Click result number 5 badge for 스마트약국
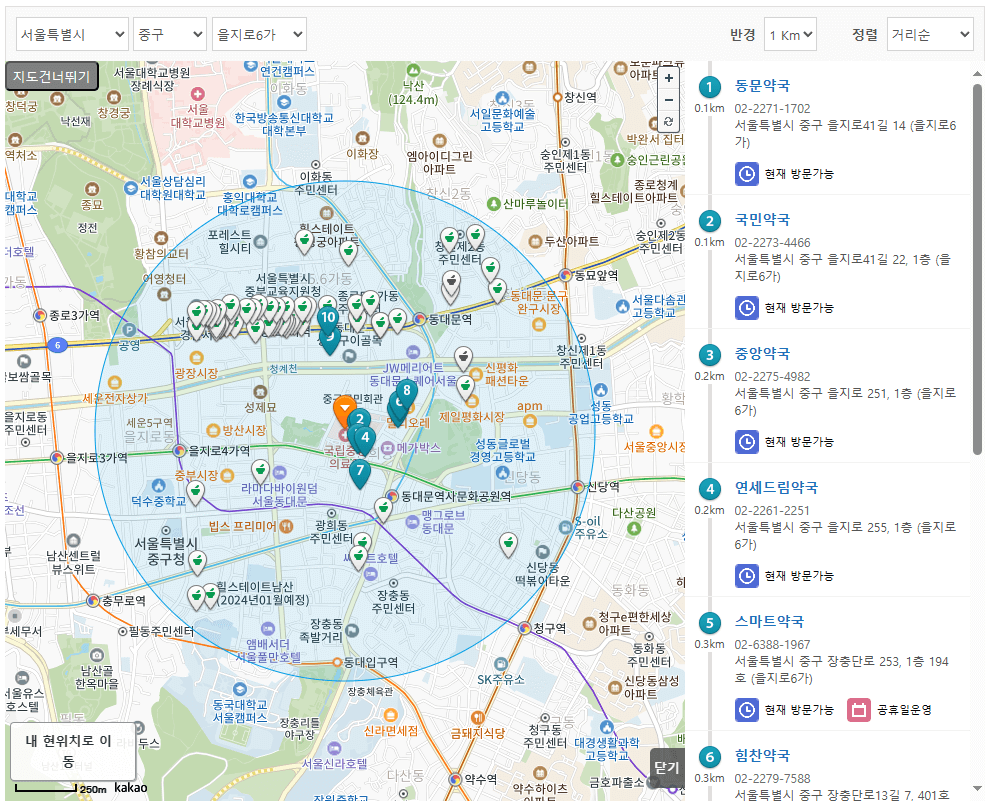Viewport: 992px width, 812px height. coord(709,623)
